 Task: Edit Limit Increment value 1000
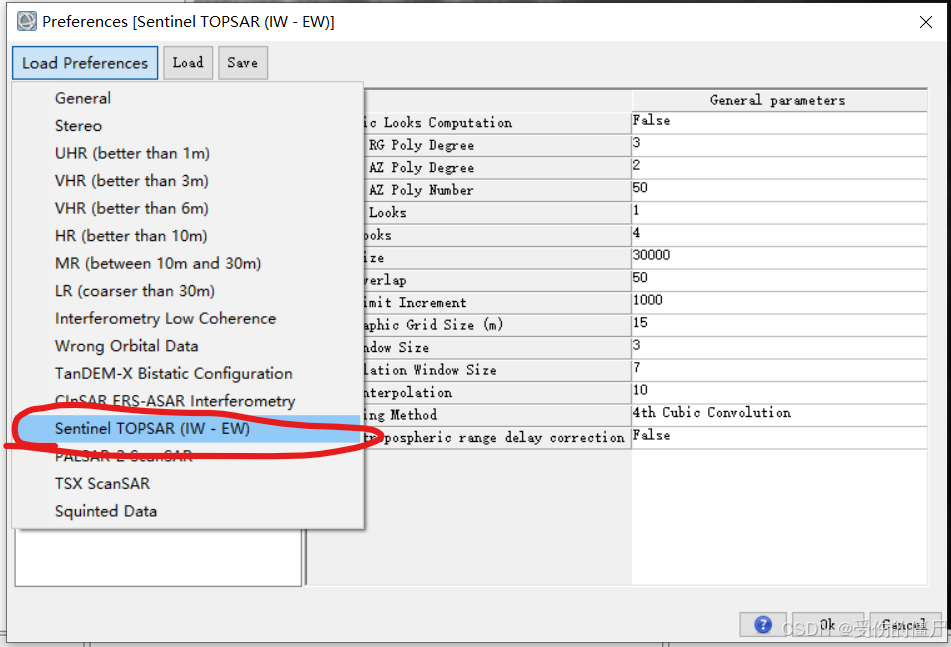779,301
